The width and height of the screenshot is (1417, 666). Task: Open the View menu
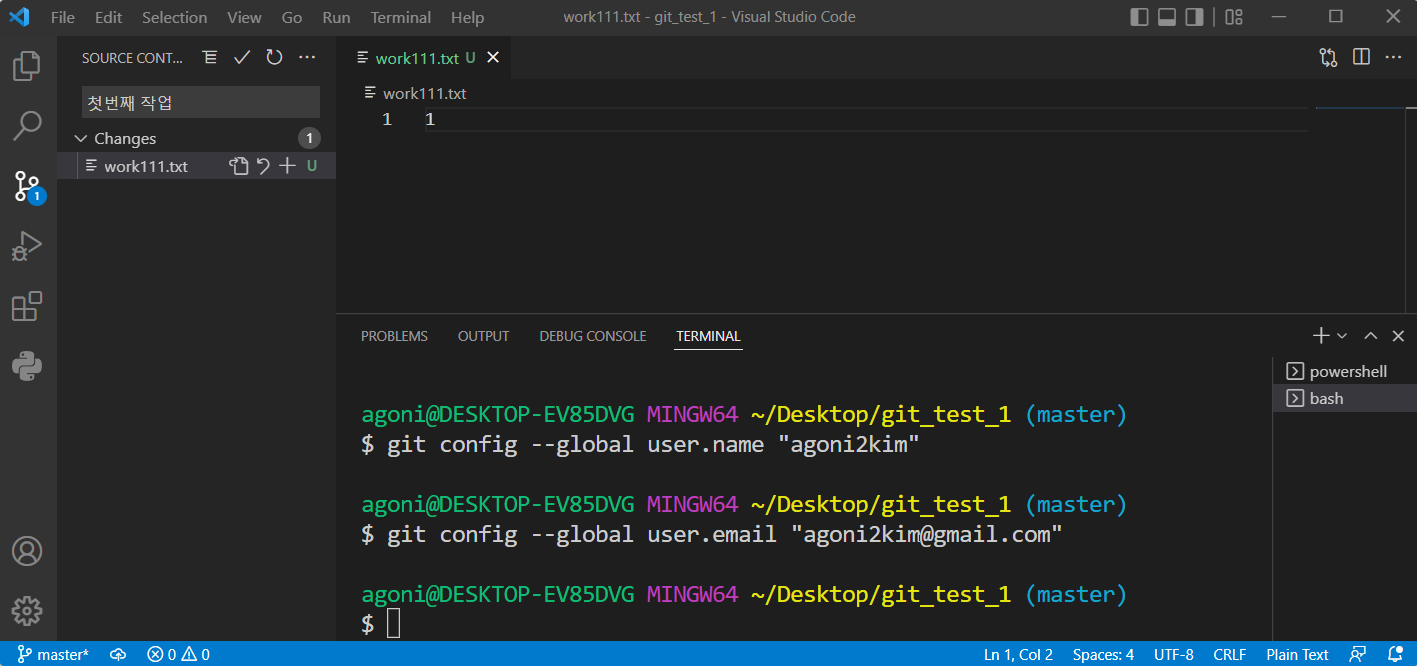click(244, 17)
